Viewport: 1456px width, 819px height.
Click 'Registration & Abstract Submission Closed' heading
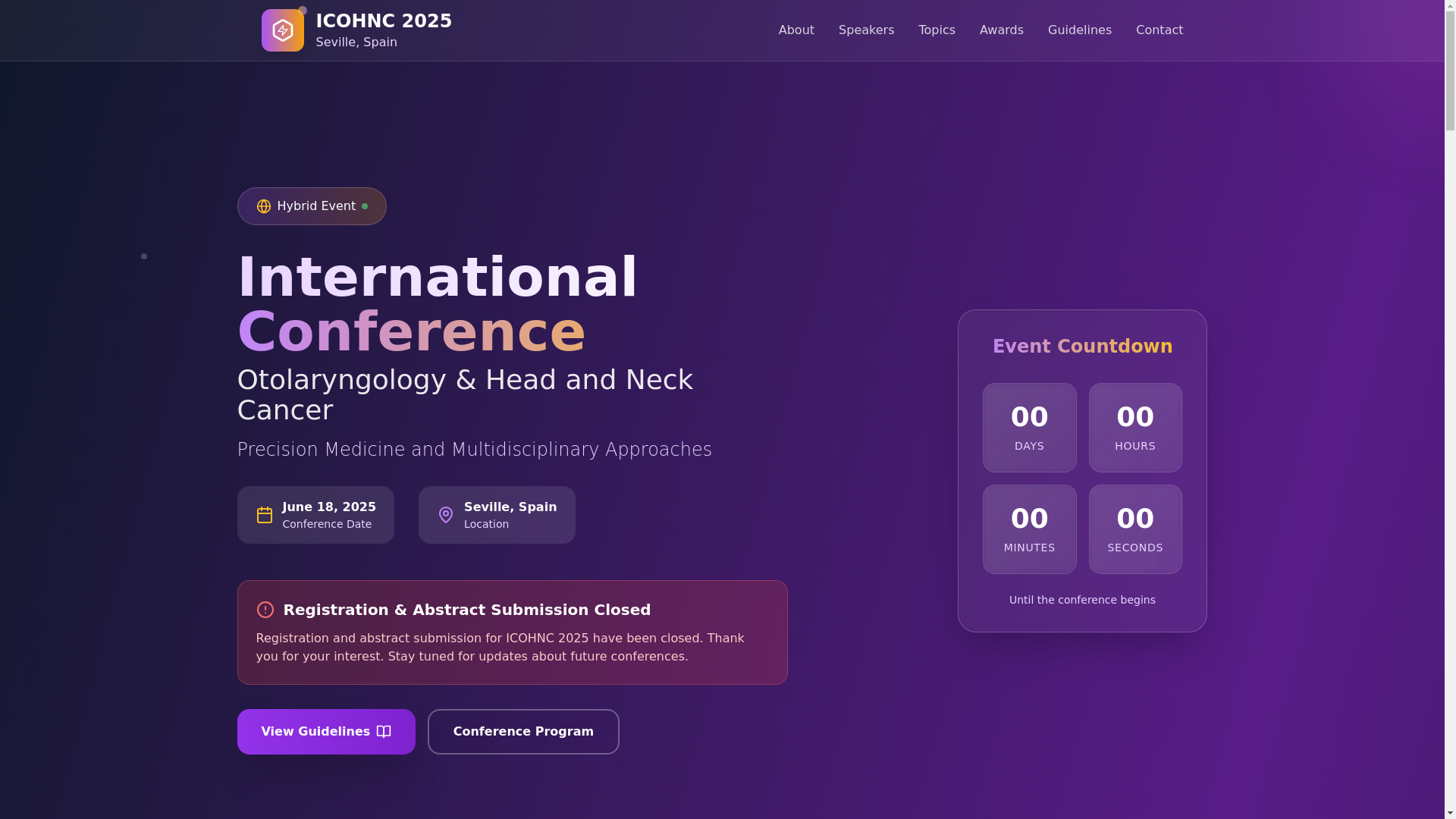[466, 610]
